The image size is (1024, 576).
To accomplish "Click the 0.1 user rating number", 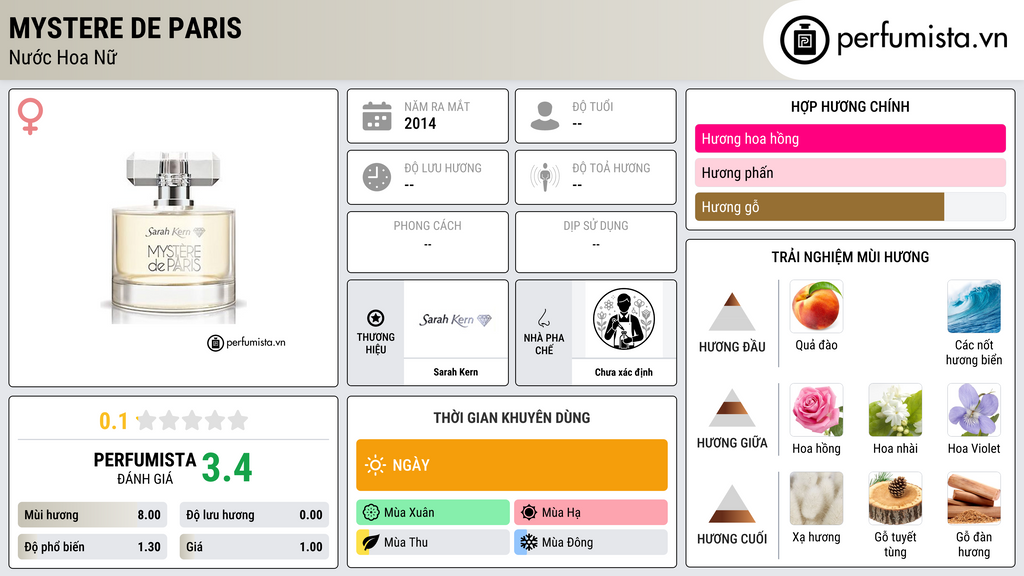I will 113,421.
